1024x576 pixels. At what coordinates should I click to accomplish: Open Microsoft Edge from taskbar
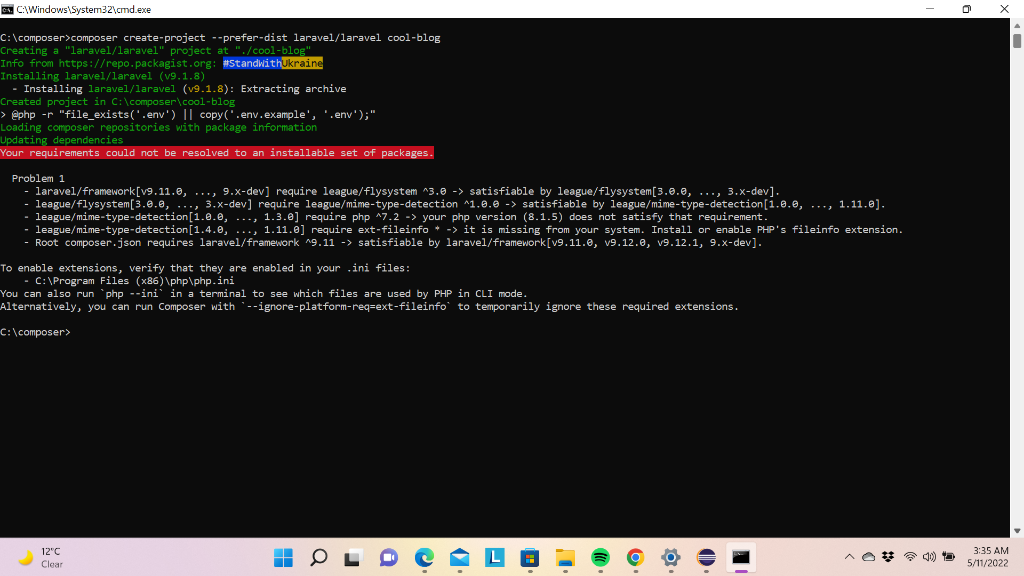pos(424,558)
